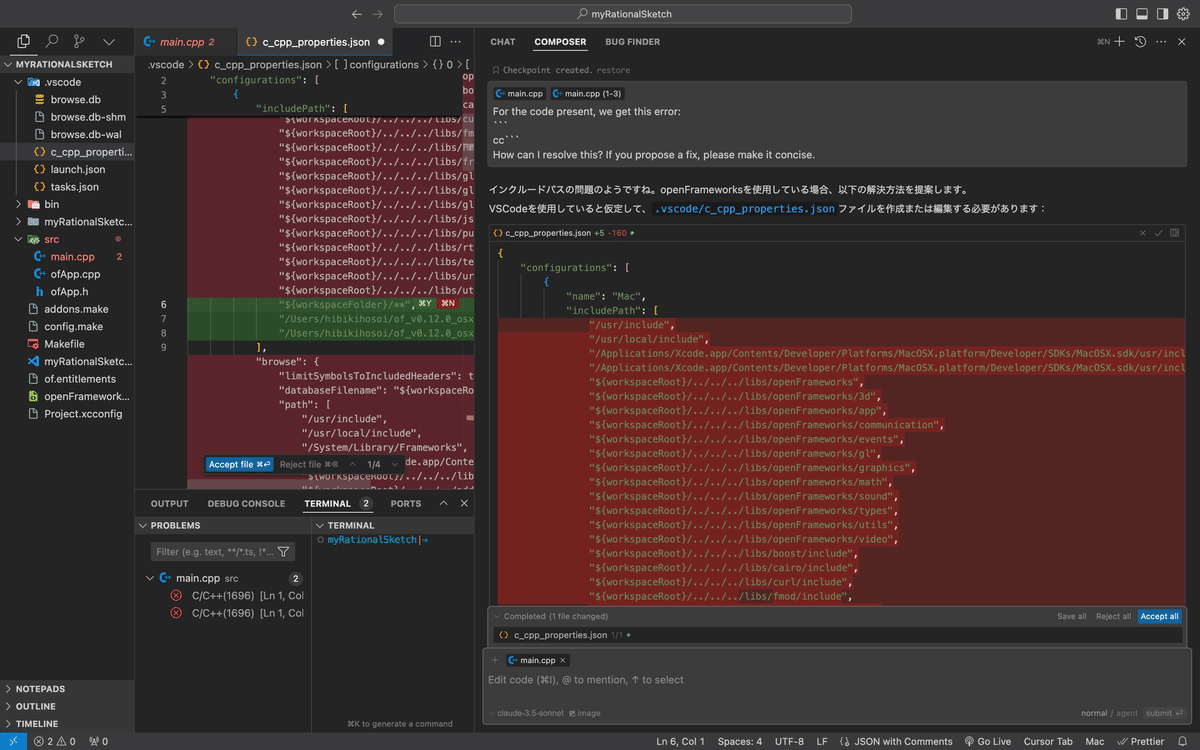Screen dimensions: 1200x750
Task: Open settings gear in title bar
Action: point(1183,14)
